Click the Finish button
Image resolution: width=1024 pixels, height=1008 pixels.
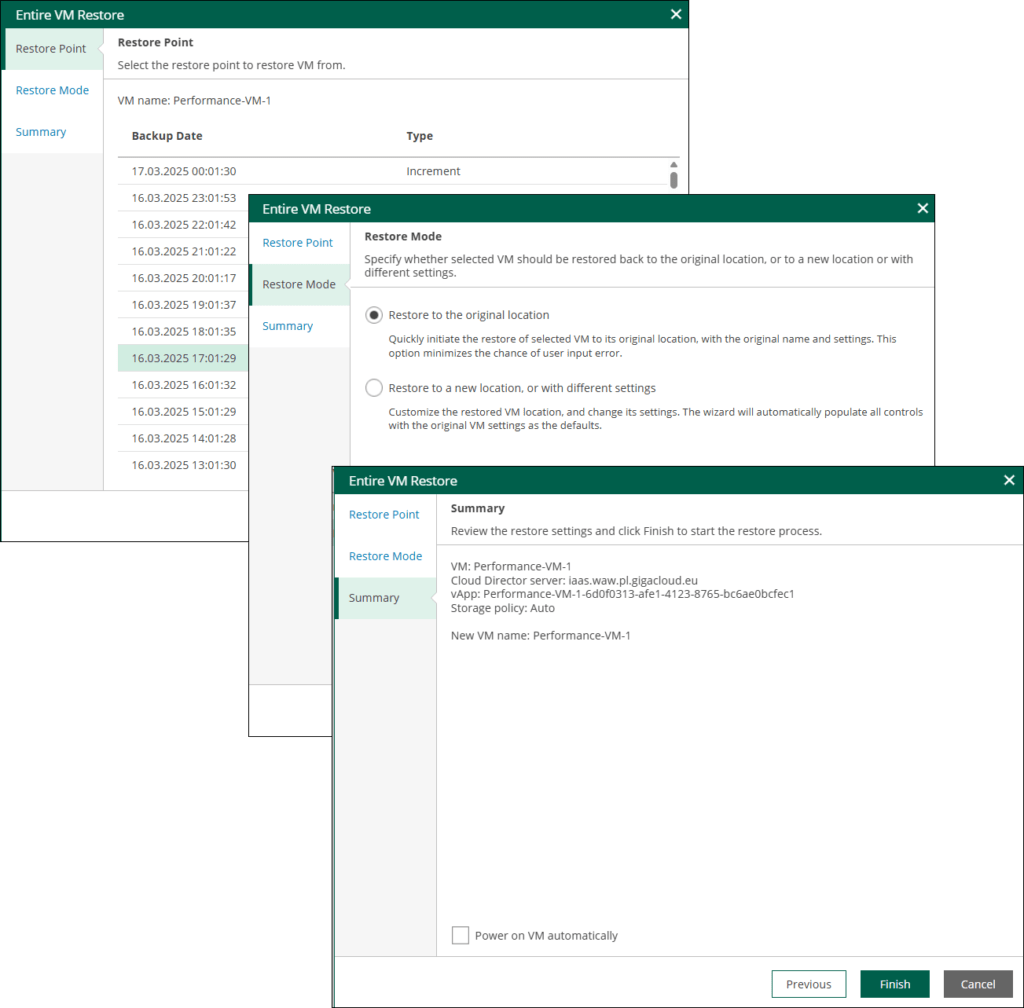tap(894, 984)
